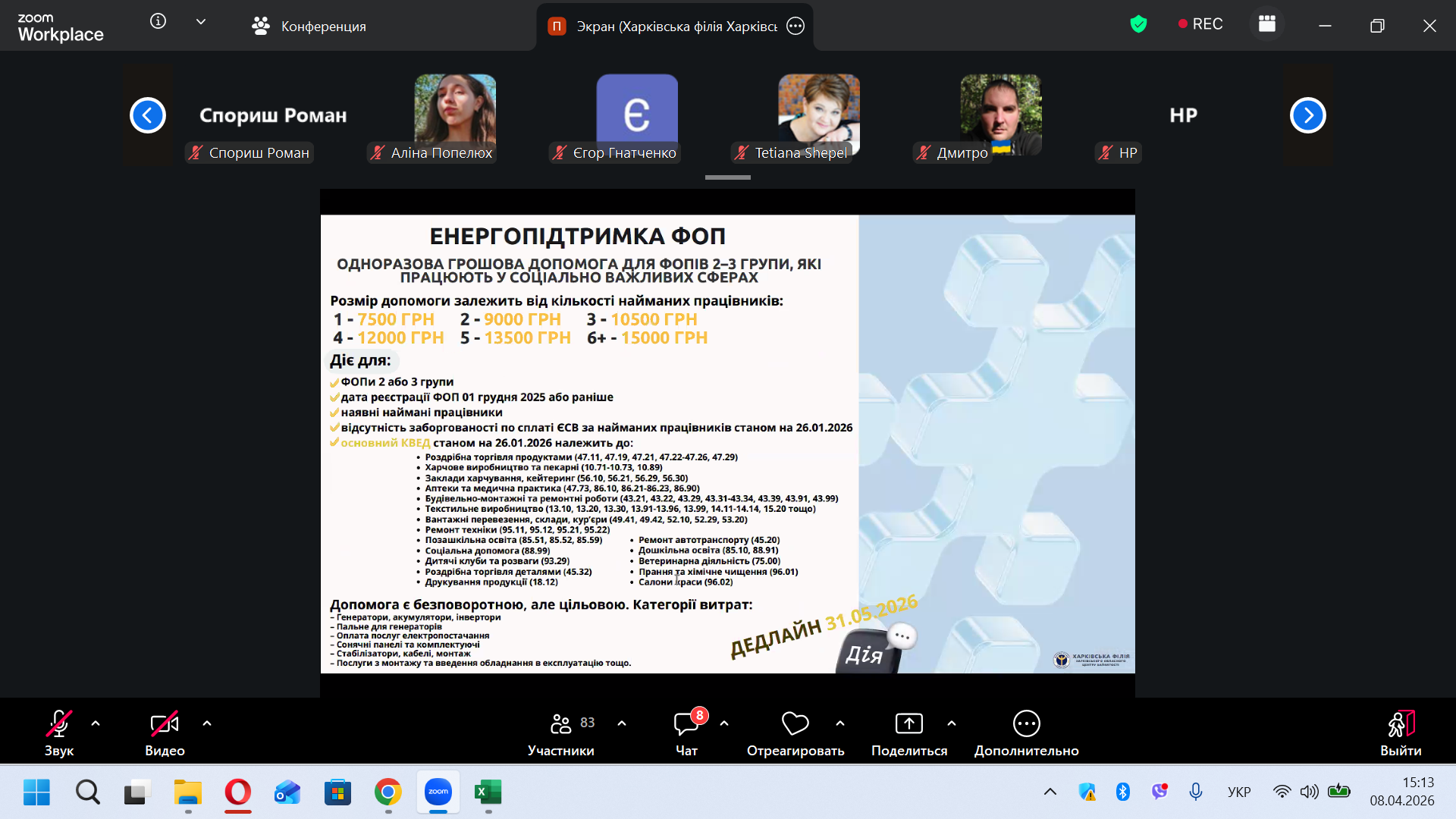Unmute the microphone (Звук)
The height and width of the screenshot is (819, 1456).
click(59, 724)
